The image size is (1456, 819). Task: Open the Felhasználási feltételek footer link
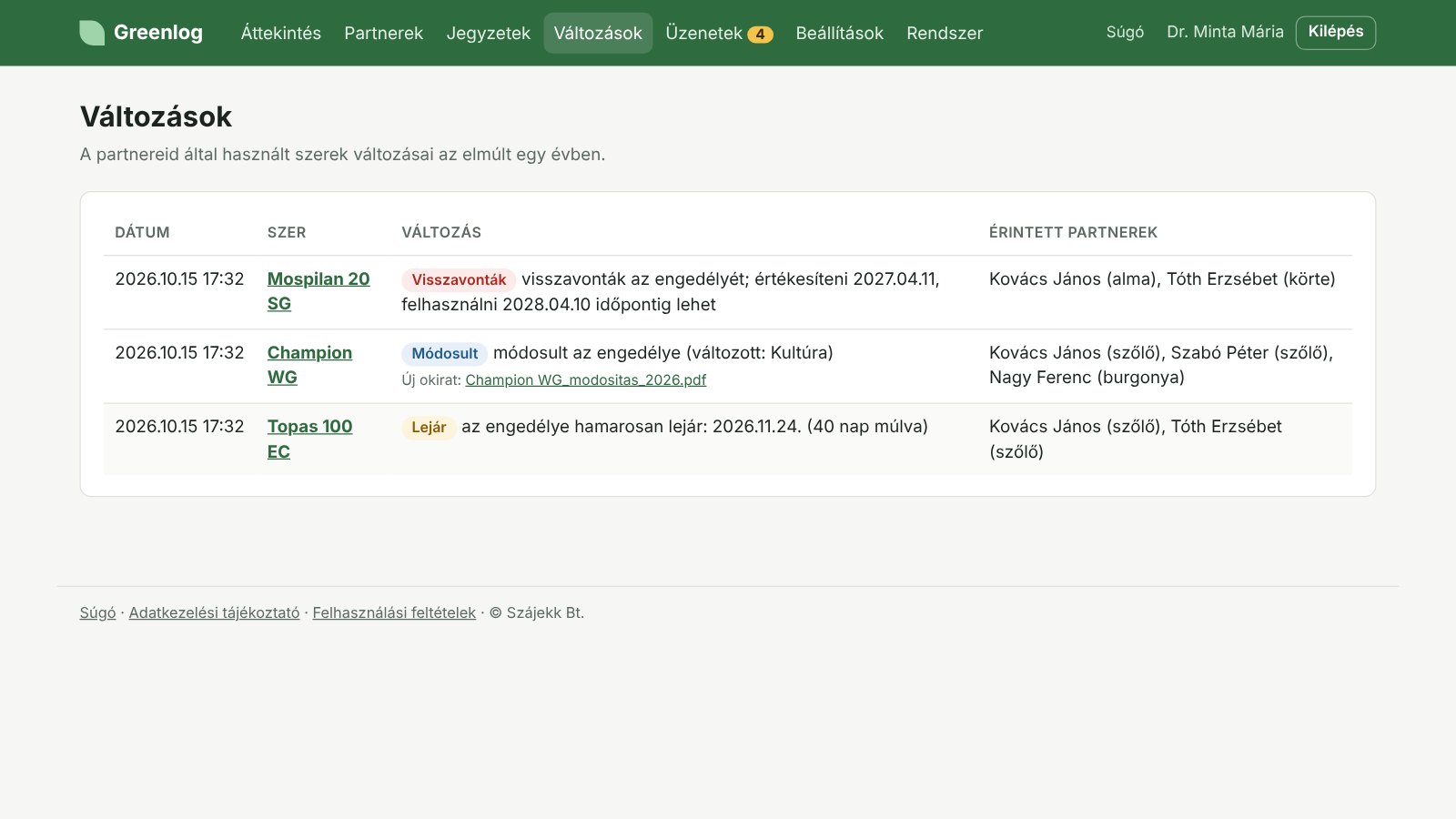coord(394,612)
